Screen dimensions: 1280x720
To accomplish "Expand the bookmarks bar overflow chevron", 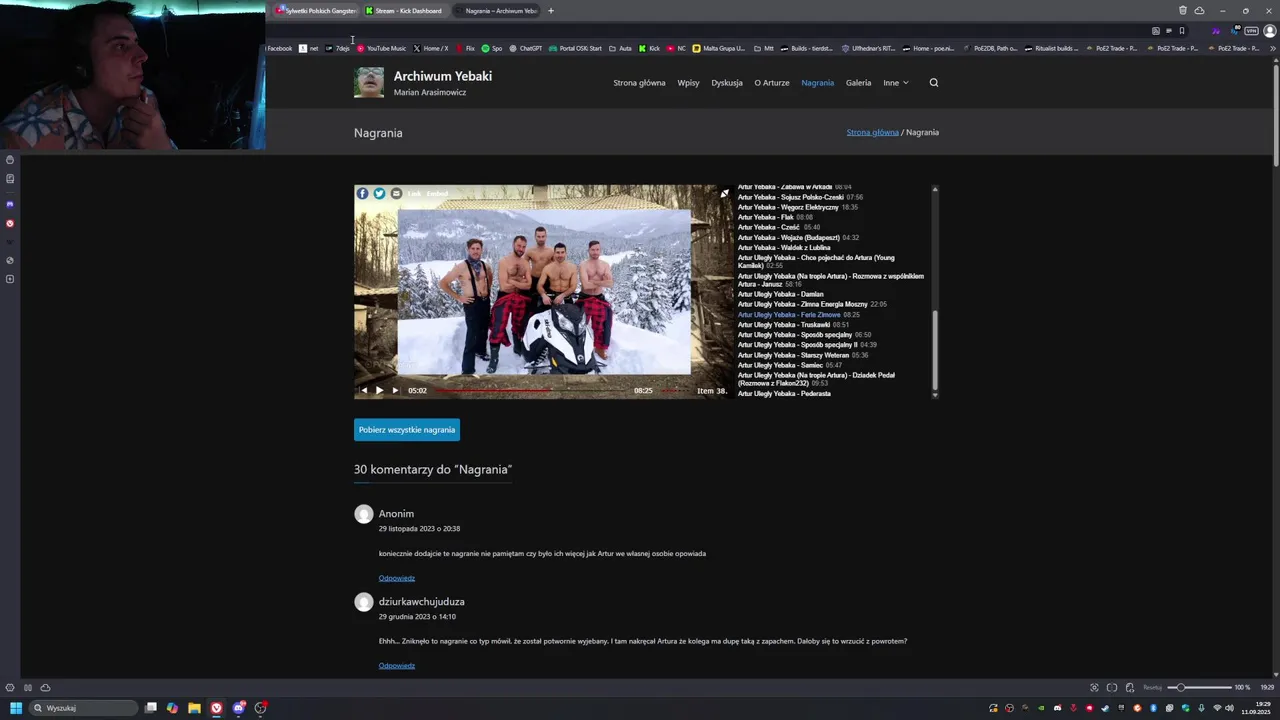I will tap(1272, 48).
